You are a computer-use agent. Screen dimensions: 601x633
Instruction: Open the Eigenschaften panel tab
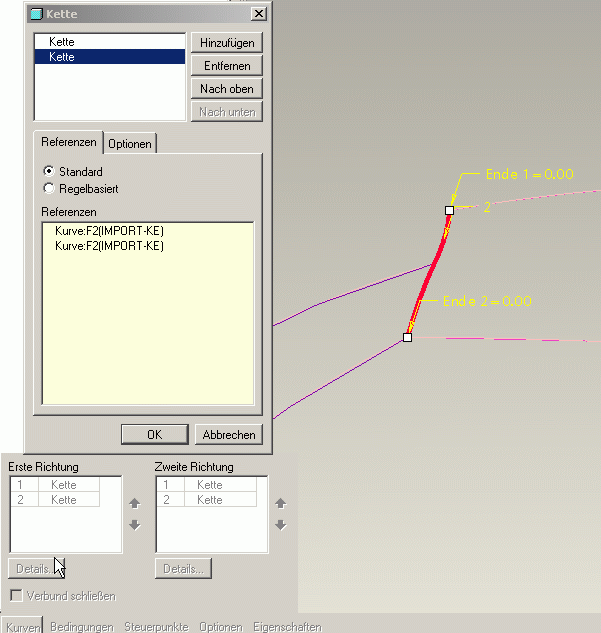[x=287, y=627]
